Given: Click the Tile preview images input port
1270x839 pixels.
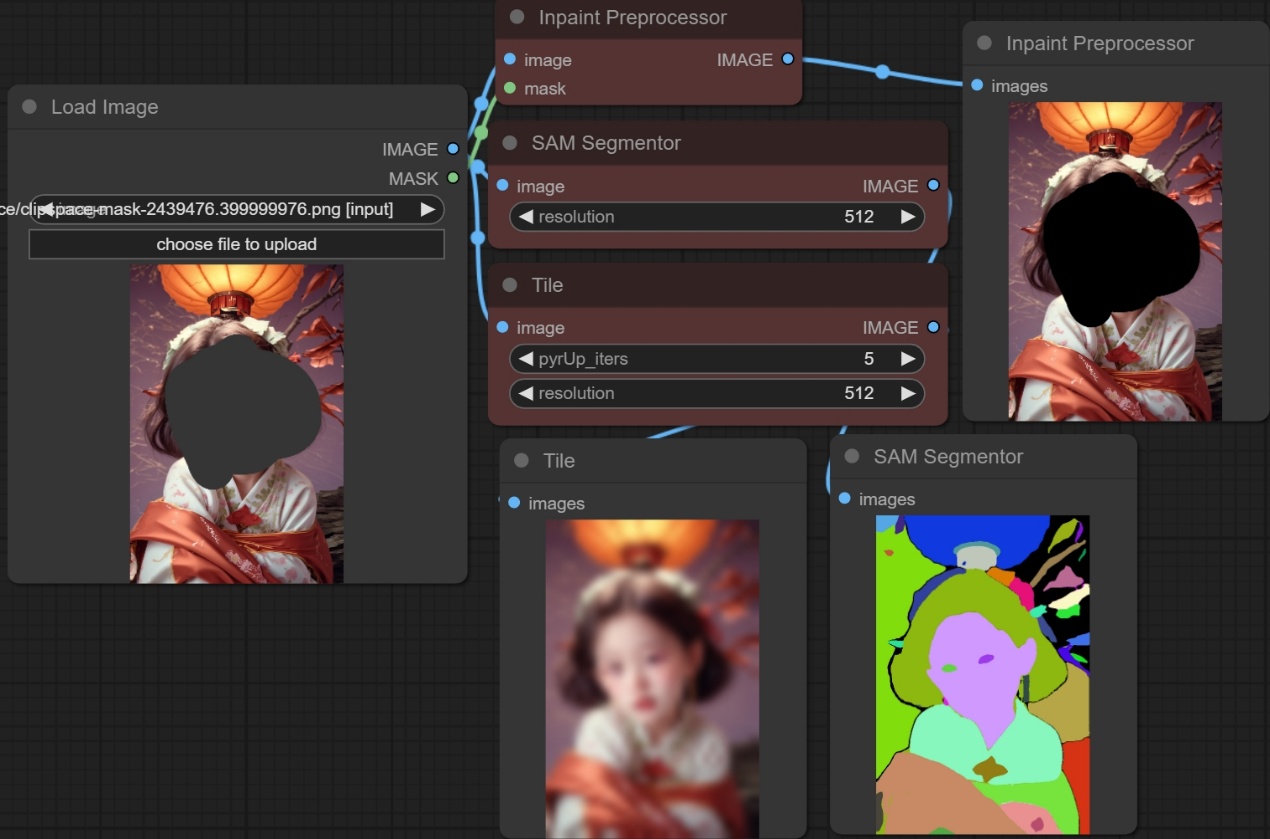Looking at the screenshot, I should [x=514, y=502].
